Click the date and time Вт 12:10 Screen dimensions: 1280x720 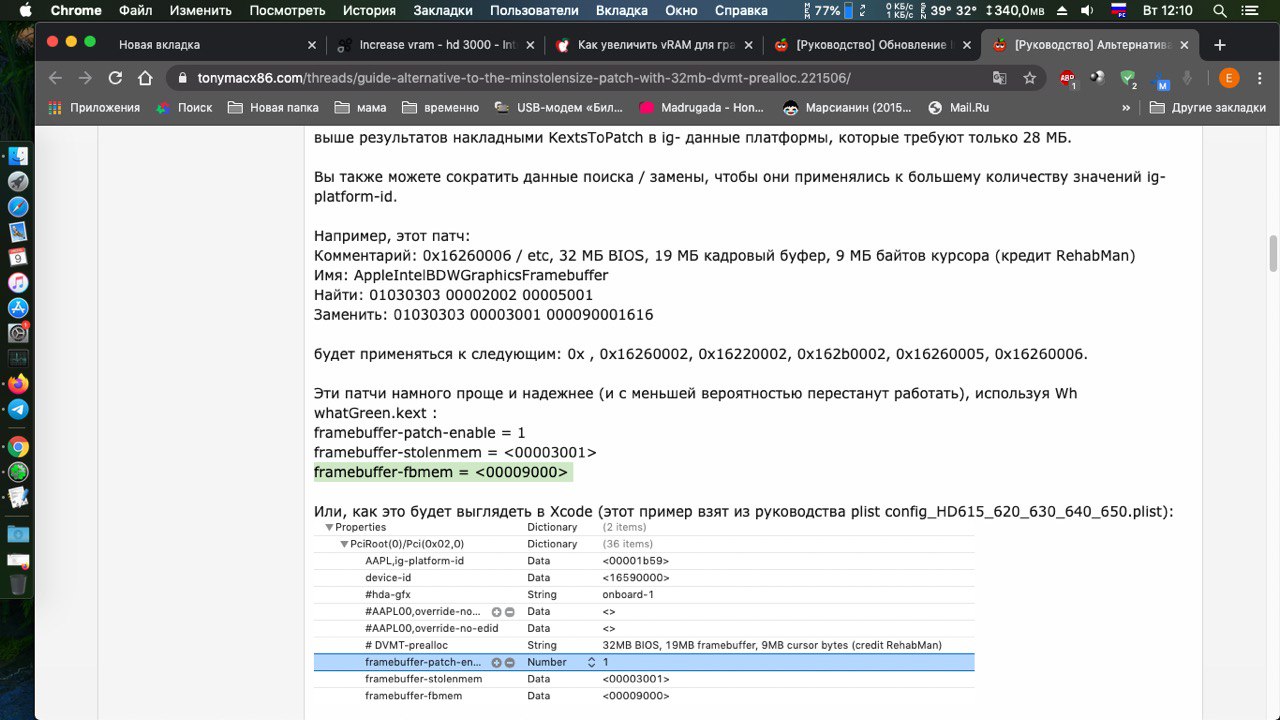[1168, 11]
